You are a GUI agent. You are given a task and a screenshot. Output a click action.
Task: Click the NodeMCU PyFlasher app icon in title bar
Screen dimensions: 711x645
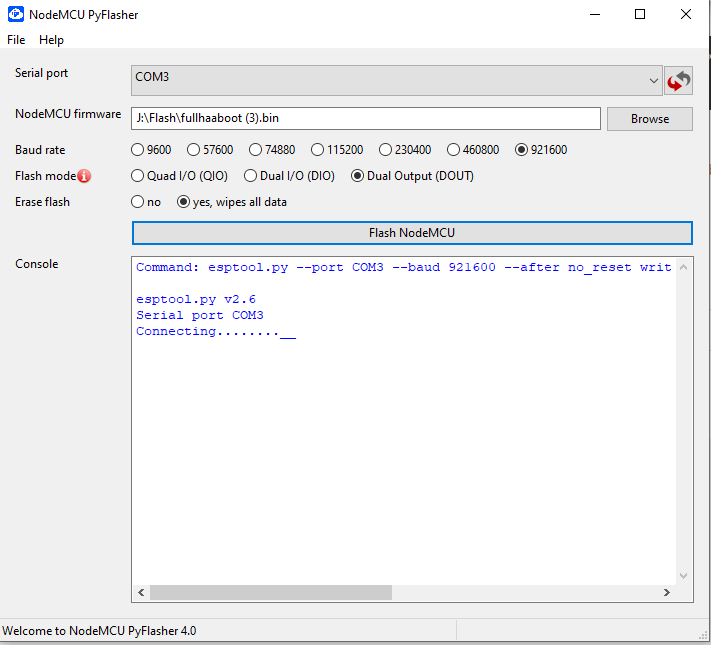point(16,15)
